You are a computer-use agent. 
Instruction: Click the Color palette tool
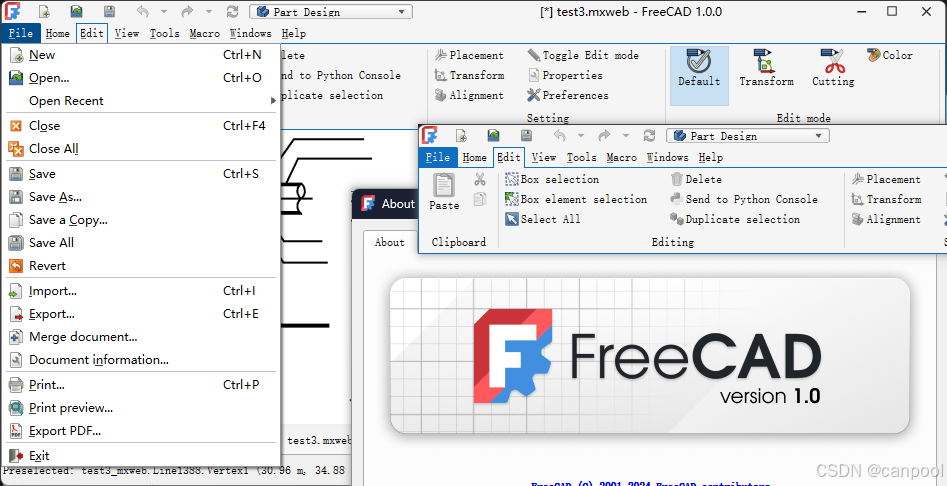point(890,56)
